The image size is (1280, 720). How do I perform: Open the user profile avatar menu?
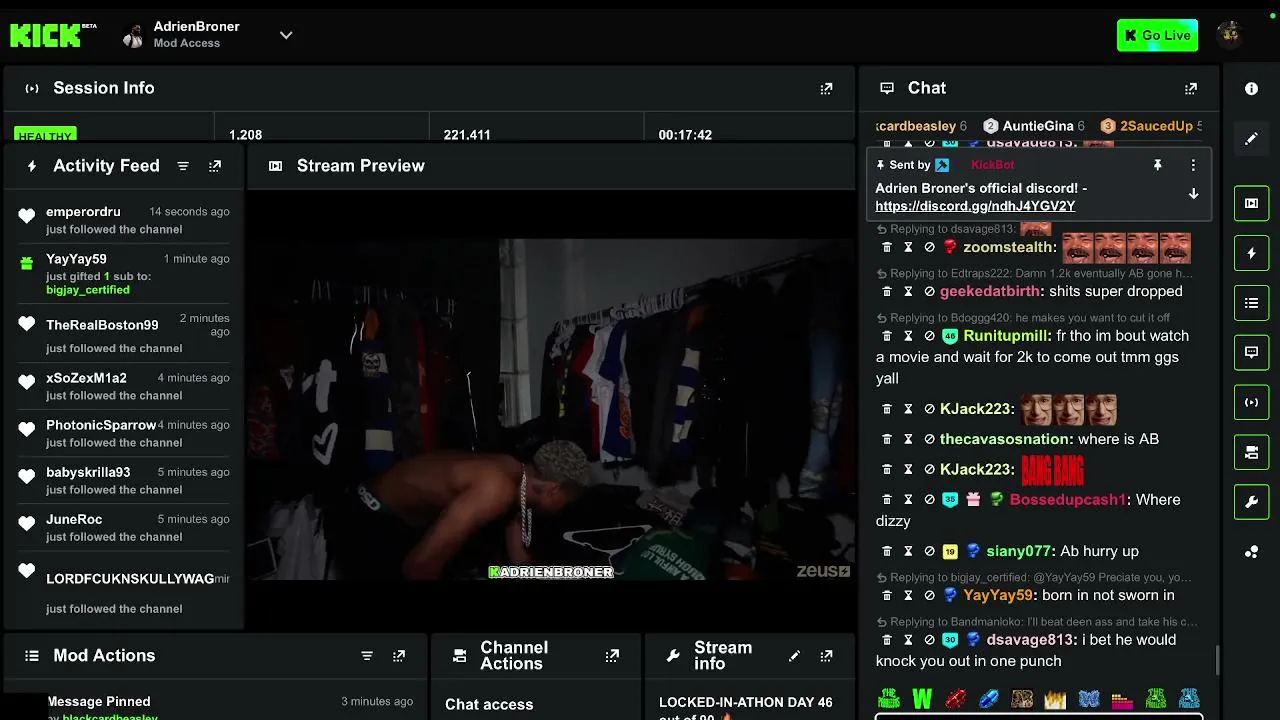click(1230, 35)
